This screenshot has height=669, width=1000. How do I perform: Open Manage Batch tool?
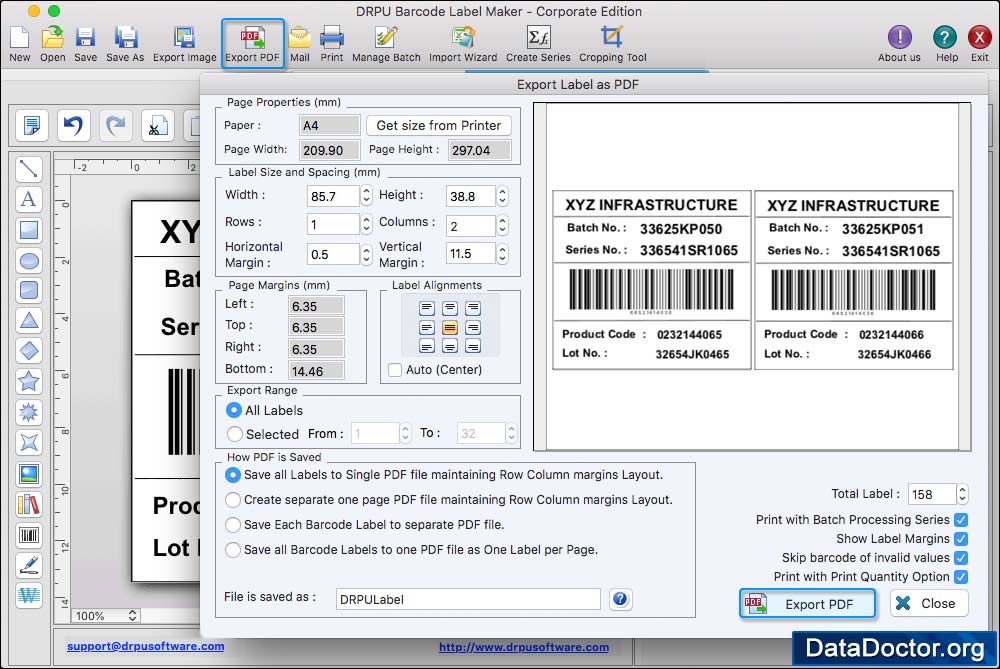pyautogui.click(x=386, y=44)
